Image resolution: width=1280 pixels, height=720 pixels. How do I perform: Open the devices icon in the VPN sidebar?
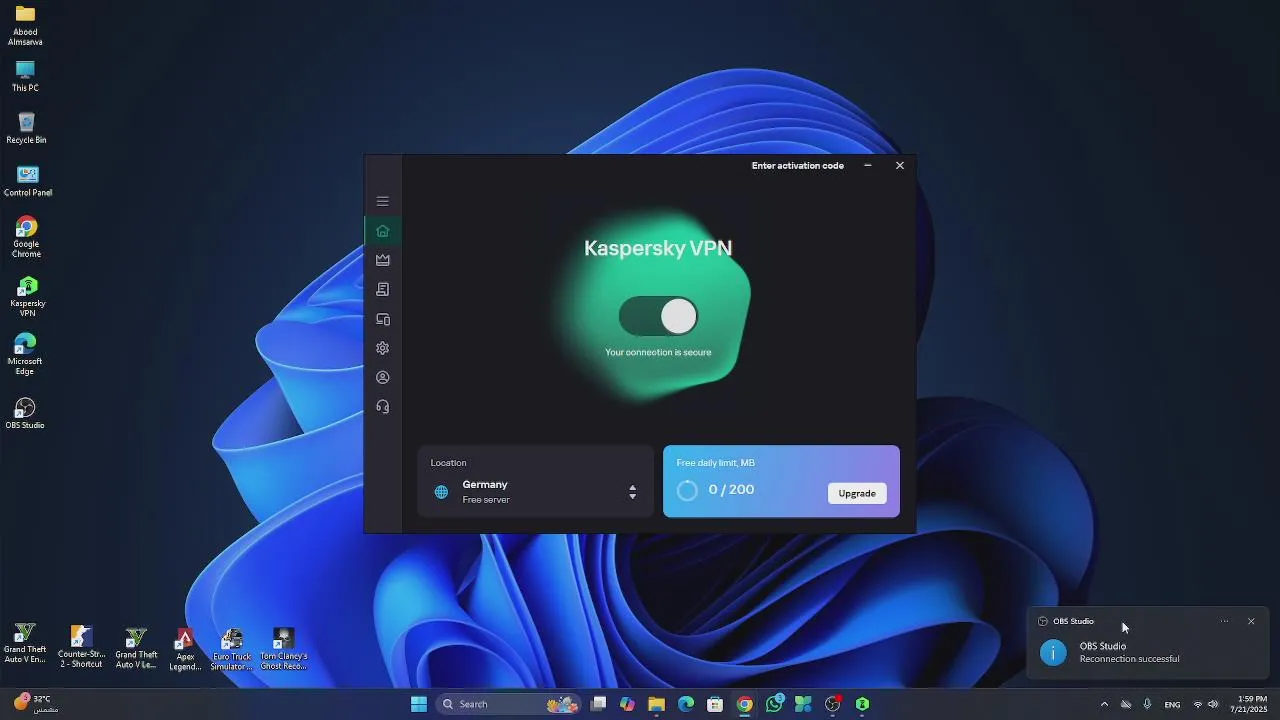(382, 319)
